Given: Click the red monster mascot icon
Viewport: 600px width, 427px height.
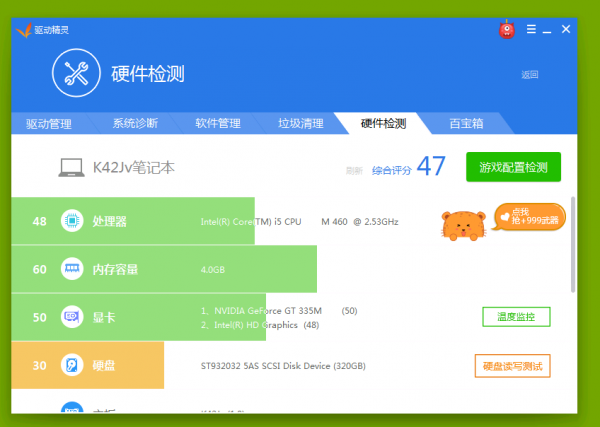Looking at the screenshot, I should pyautogui.click(x=507, y=29).
